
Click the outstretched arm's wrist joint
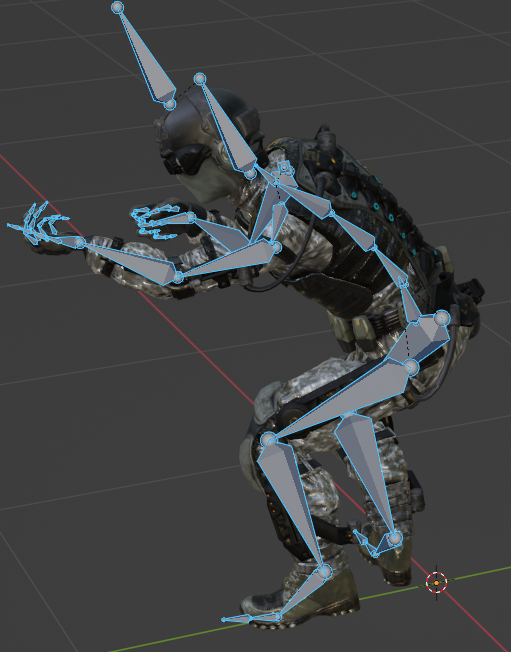[80, 242]
